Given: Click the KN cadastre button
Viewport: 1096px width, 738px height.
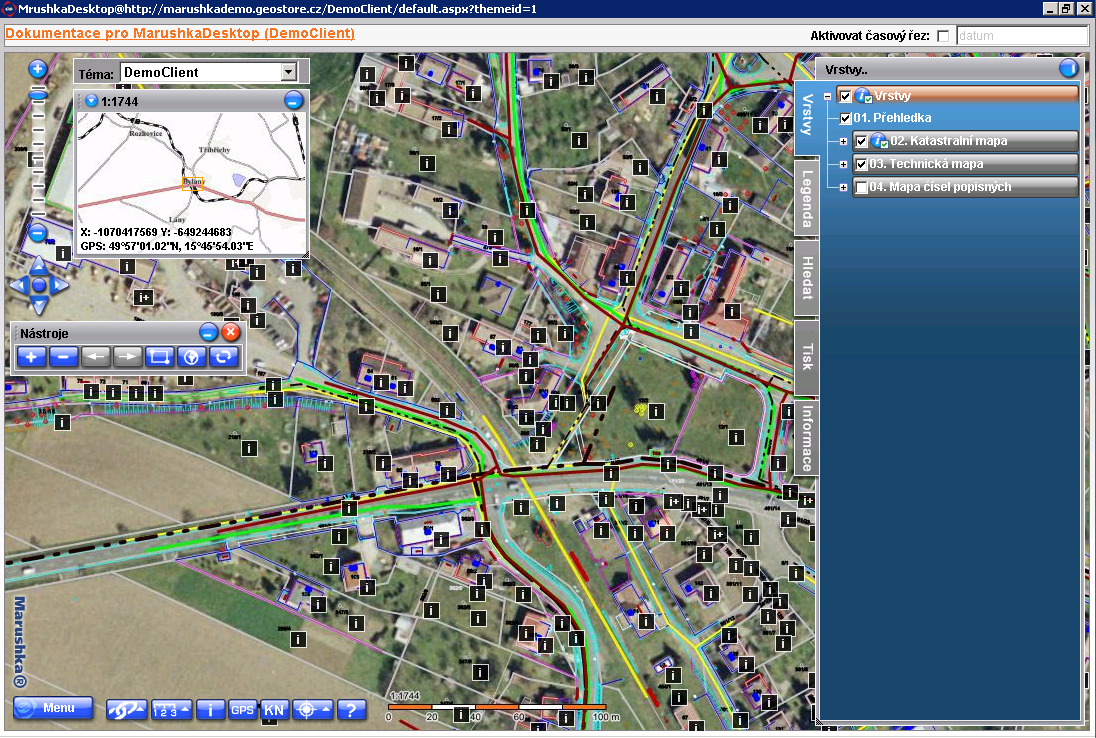Looking at the screenshot, I should [x=274, y=710].
